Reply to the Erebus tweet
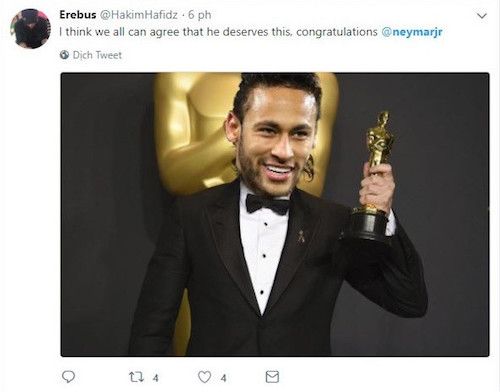The height and width of the screenshot is (392, 500). pos(68,377)
